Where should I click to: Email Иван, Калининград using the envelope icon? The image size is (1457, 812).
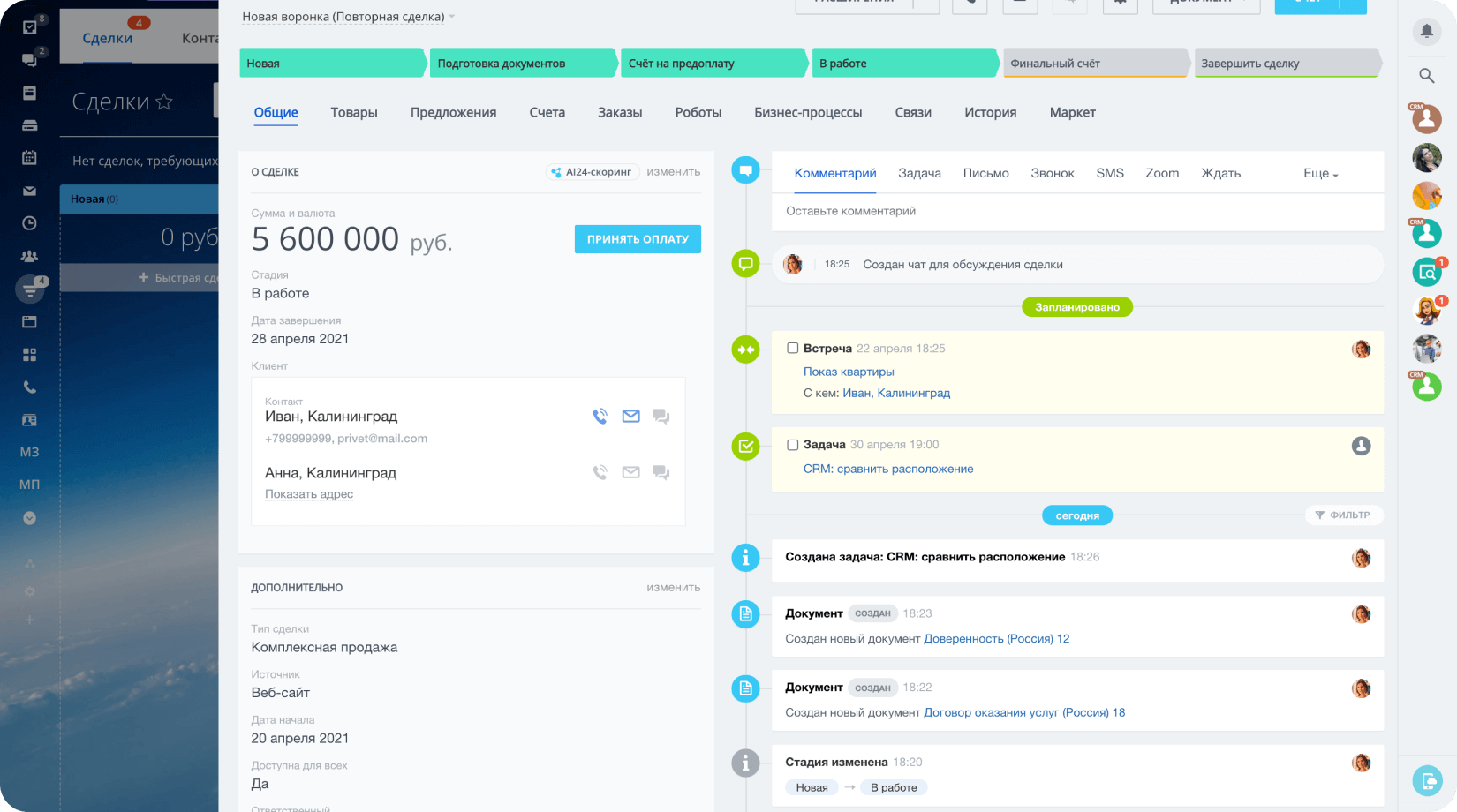[630, 416]
